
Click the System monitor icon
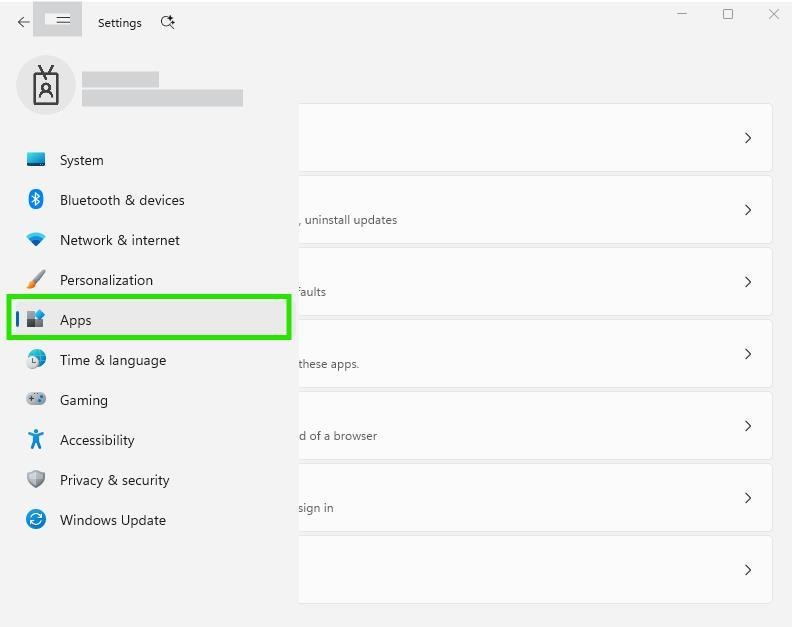coord(36,160)
